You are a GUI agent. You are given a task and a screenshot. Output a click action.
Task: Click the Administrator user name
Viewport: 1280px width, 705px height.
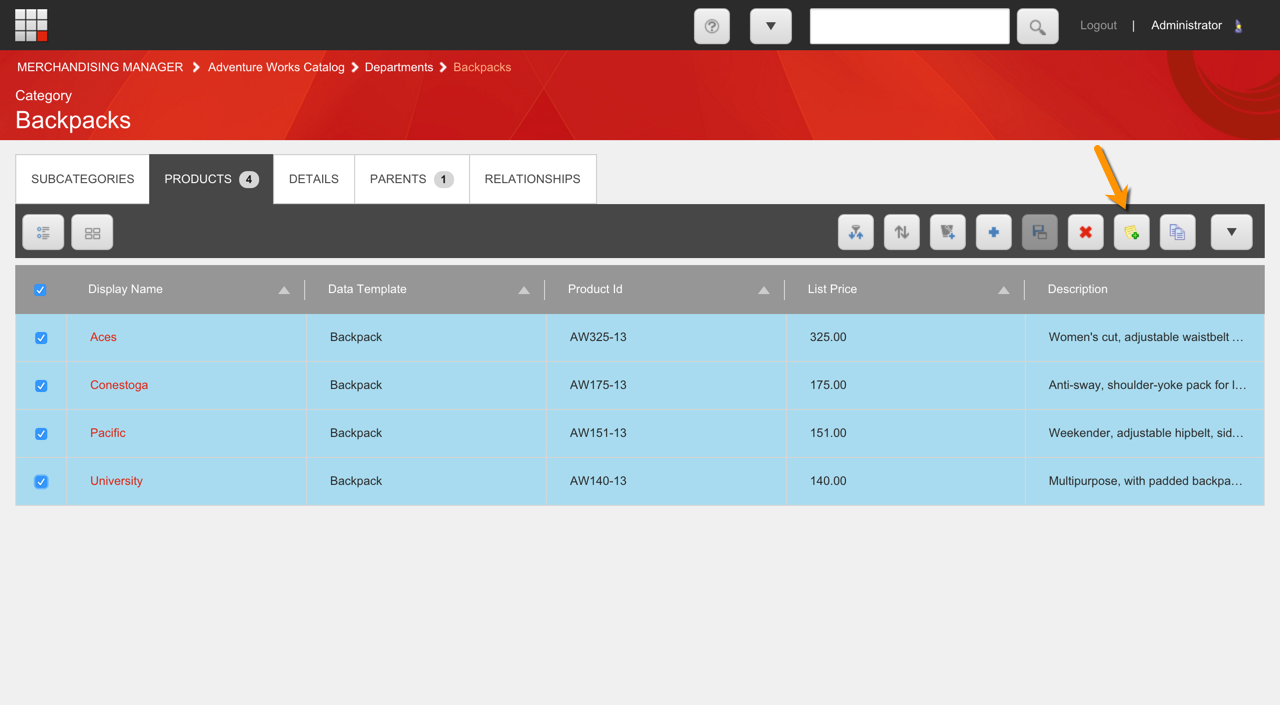pos(1186,25)
